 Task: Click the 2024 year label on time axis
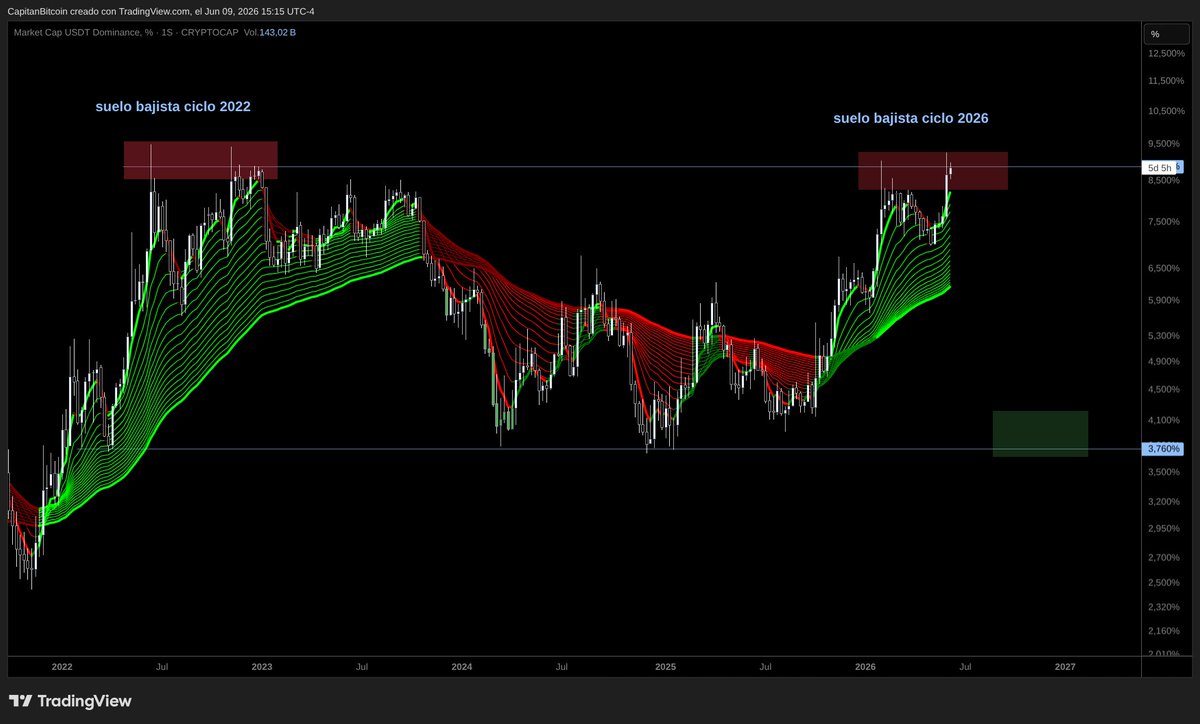click(462, 667)
